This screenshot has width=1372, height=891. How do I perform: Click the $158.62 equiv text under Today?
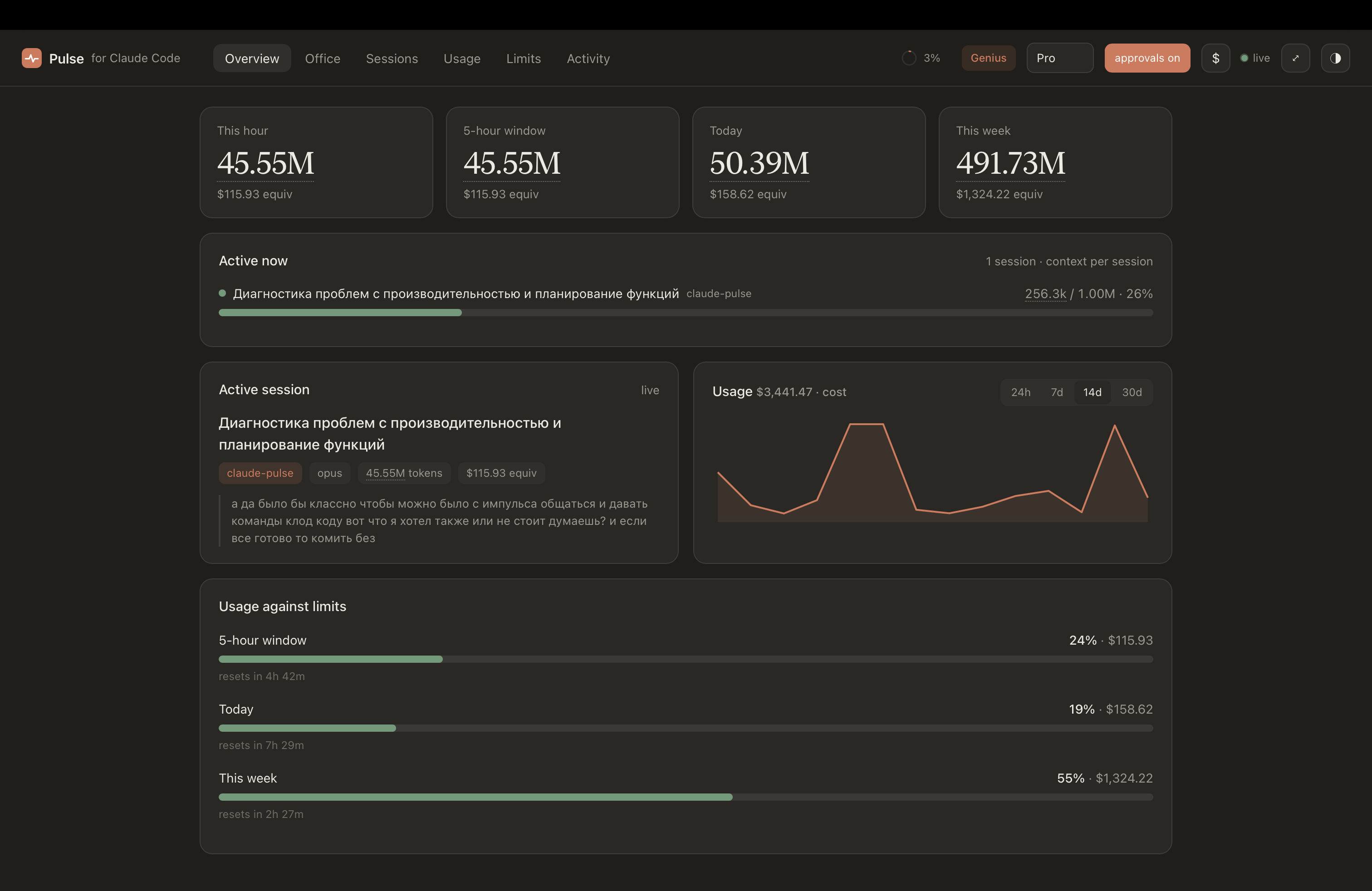point(748,194)
